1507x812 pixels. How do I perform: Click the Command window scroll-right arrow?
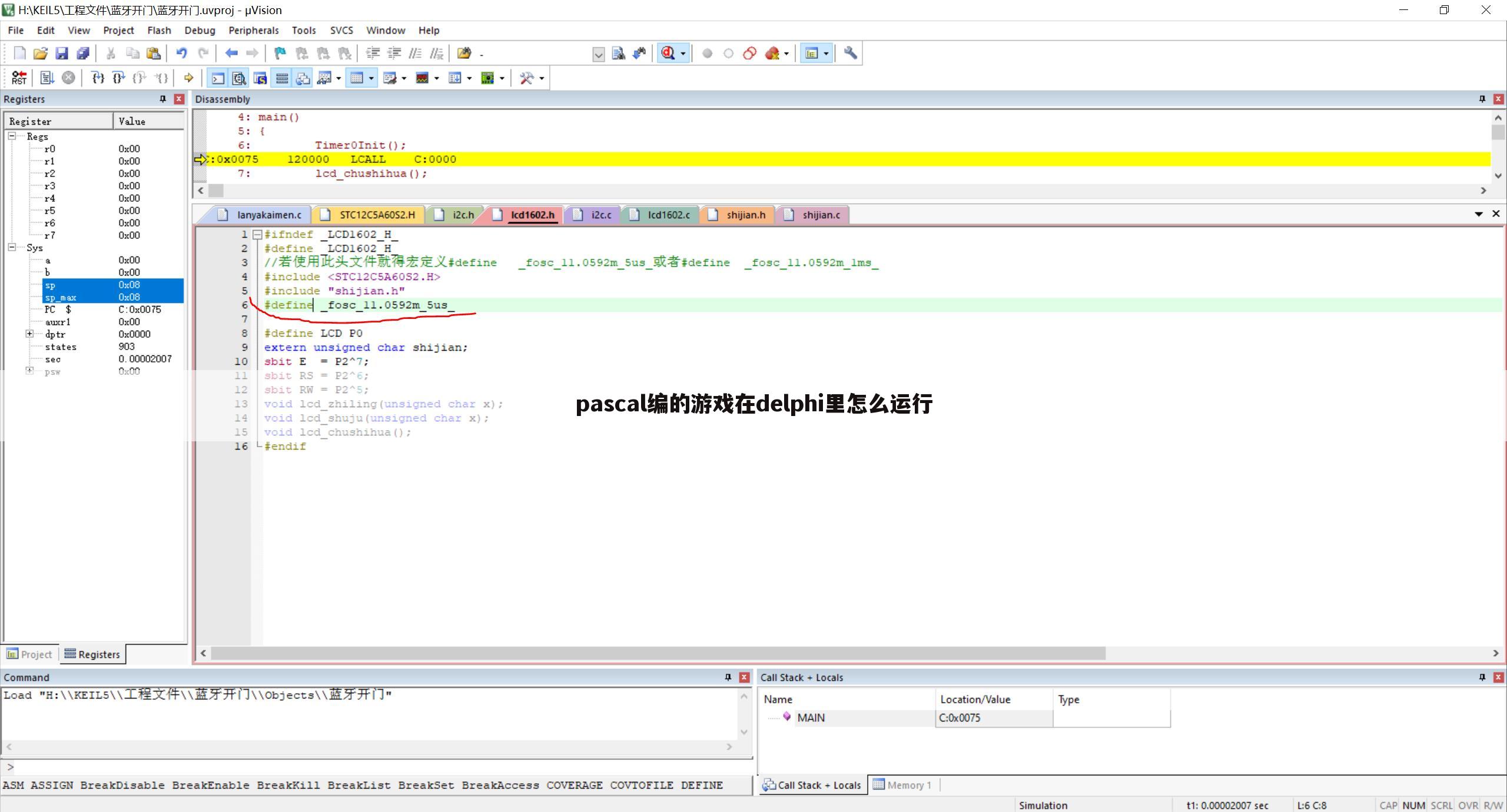point(729,747)
